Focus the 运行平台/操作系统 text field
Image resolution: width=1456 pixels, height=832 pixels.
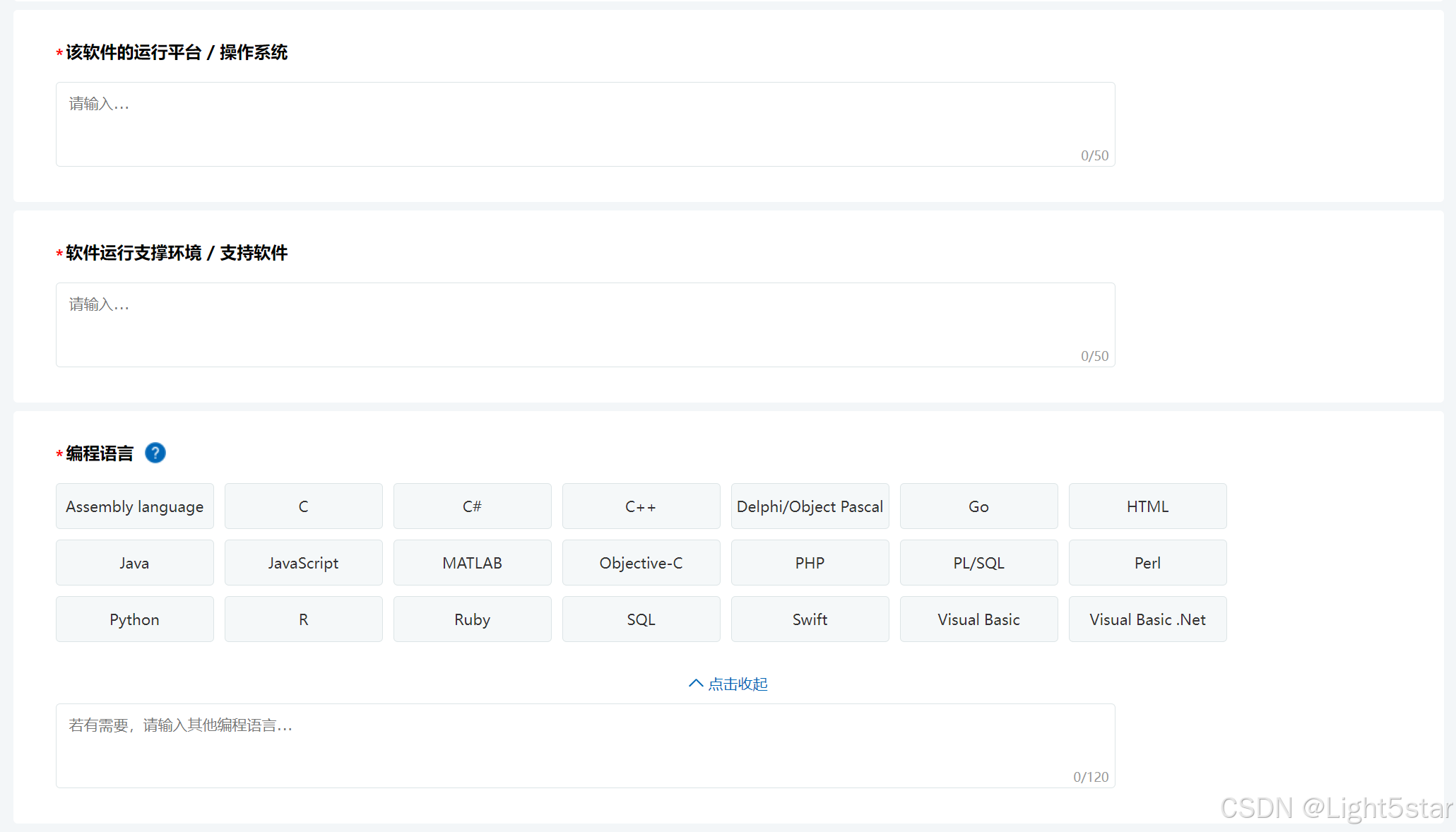click(x=585, y=124)
